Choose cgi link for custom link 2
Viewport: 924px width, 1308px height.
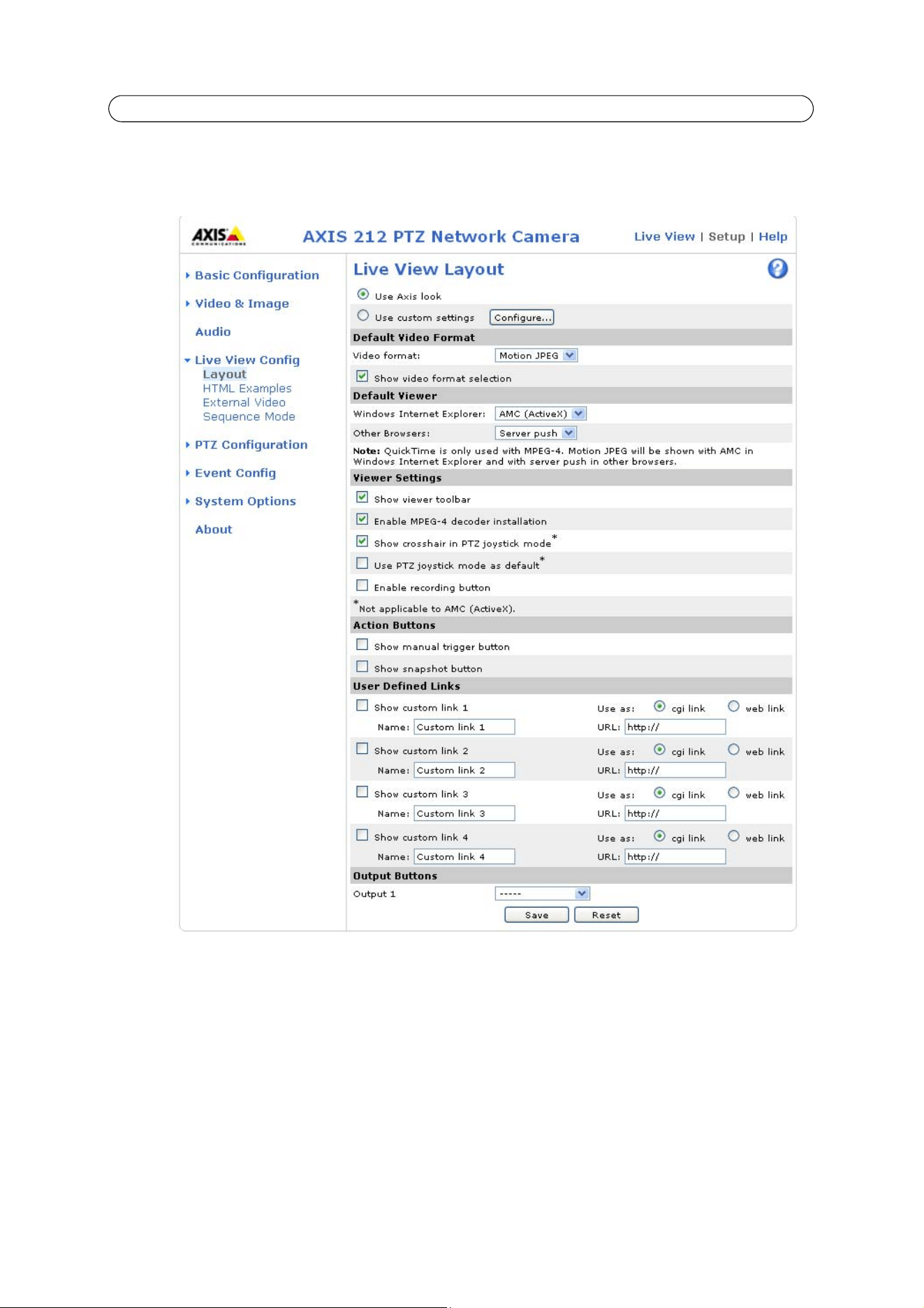(659, 750)
